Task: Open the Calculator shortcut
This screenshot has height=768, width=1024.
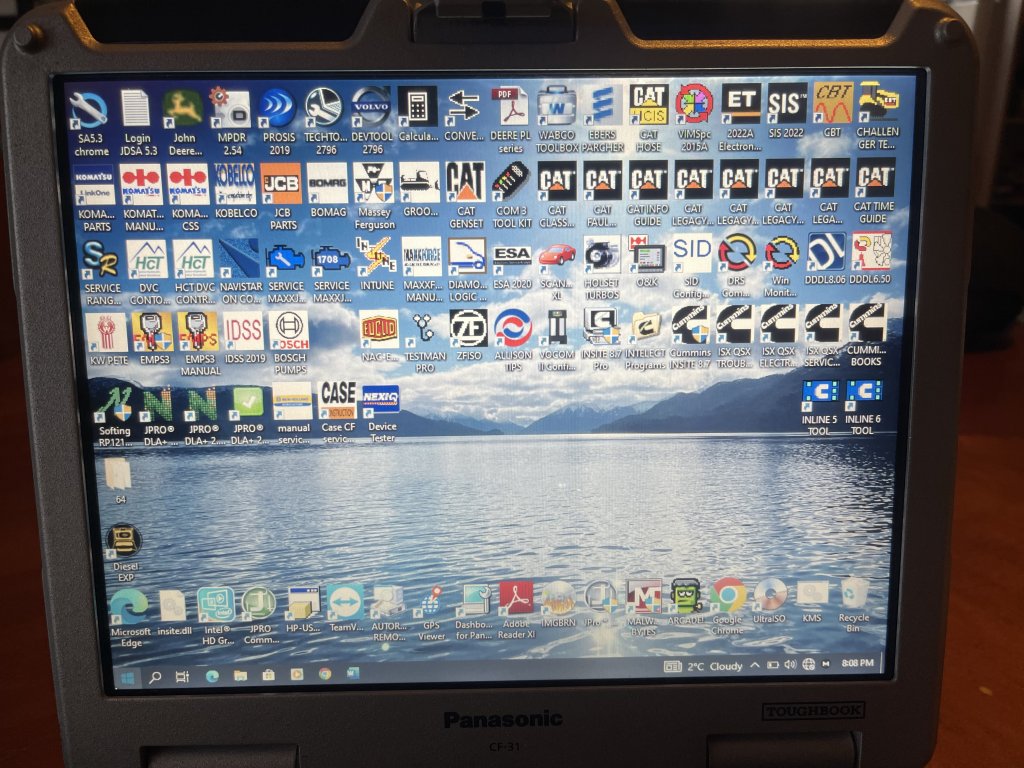Action: [x=418, y=107]
